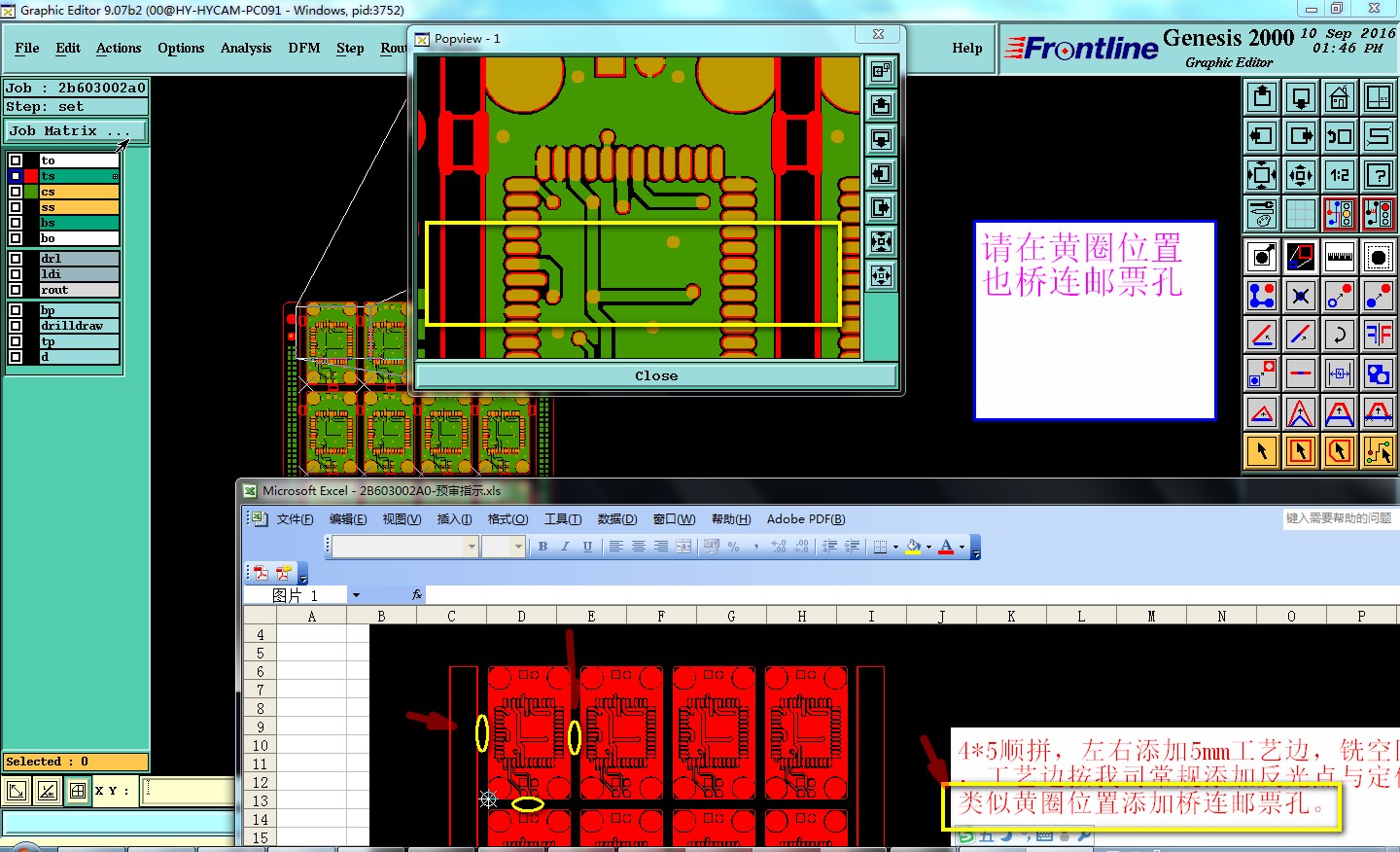Open the DFM menu in Genesis
The image size is (1400, 852).
[x=304, y=48]
